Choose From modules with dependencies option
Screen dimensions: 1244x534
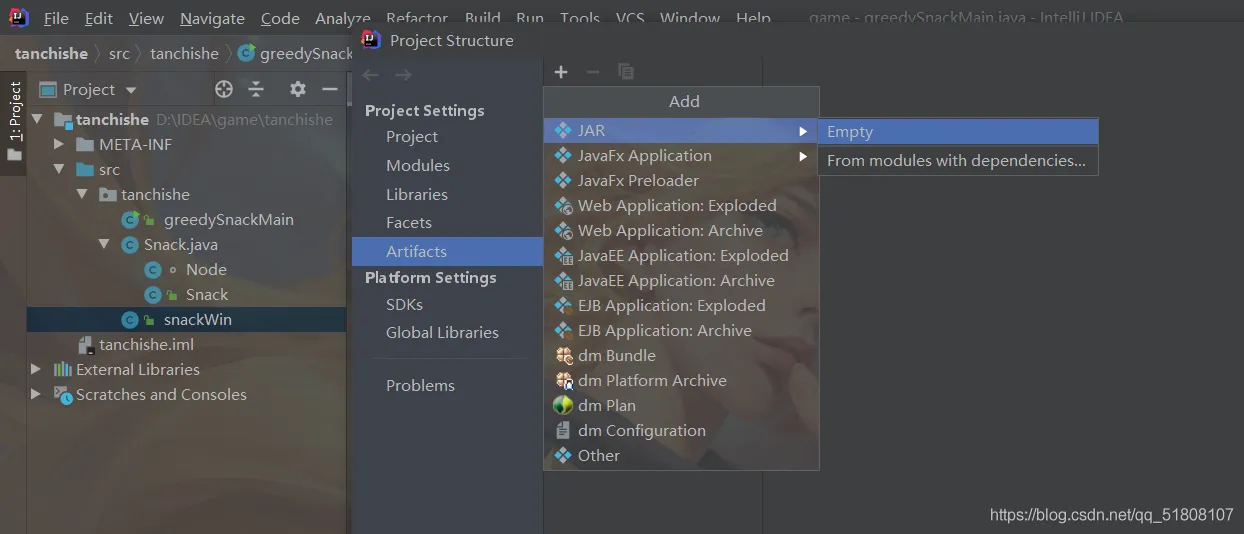[x=956, y=160]
